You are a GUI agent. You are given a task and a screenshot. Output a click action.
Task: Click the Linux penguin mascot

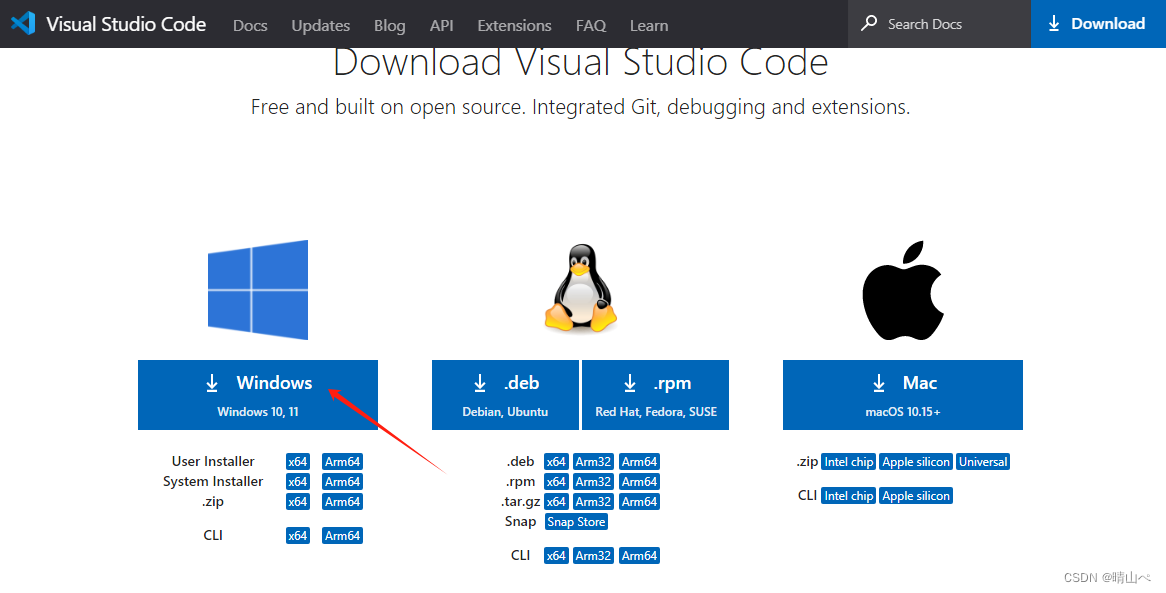point(581,289)
